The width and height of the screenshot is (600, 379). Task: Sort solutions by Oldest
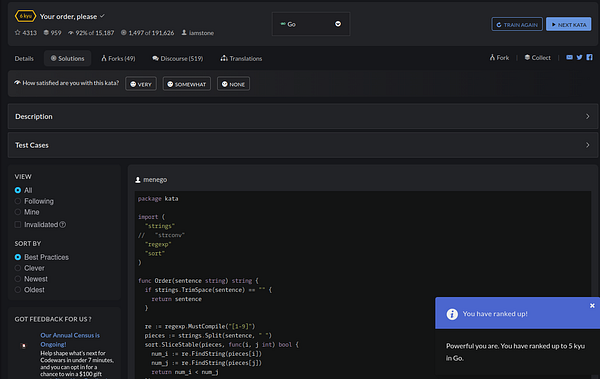18,290
